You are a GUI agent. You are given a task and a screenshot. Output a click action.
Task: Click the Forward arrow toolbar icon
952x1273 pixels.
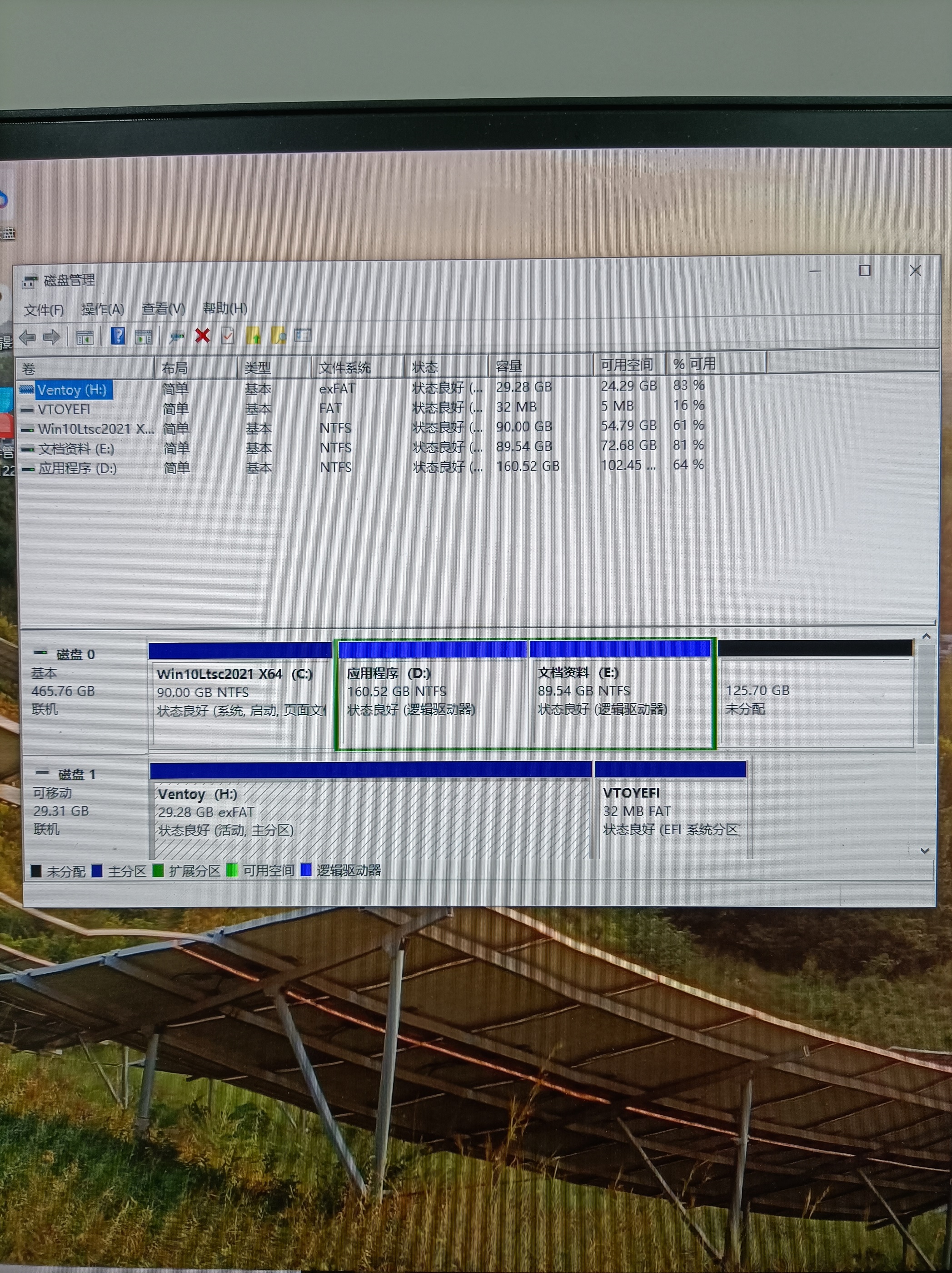coord(52,337)
